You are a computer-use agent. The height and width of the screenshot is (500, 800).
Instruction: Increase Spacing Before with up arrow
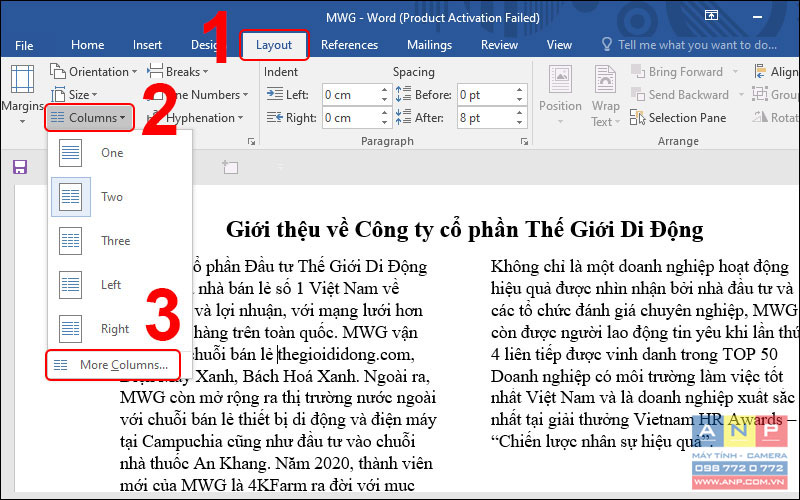(519, 90)
